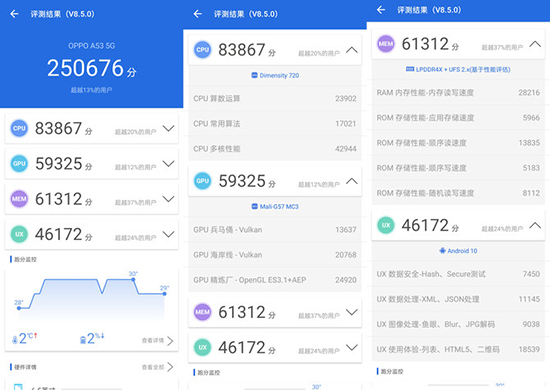Screen dimensions: 550x390
Task: Expand the MEM 61312 card in left panel
Action: pos(168,199)
